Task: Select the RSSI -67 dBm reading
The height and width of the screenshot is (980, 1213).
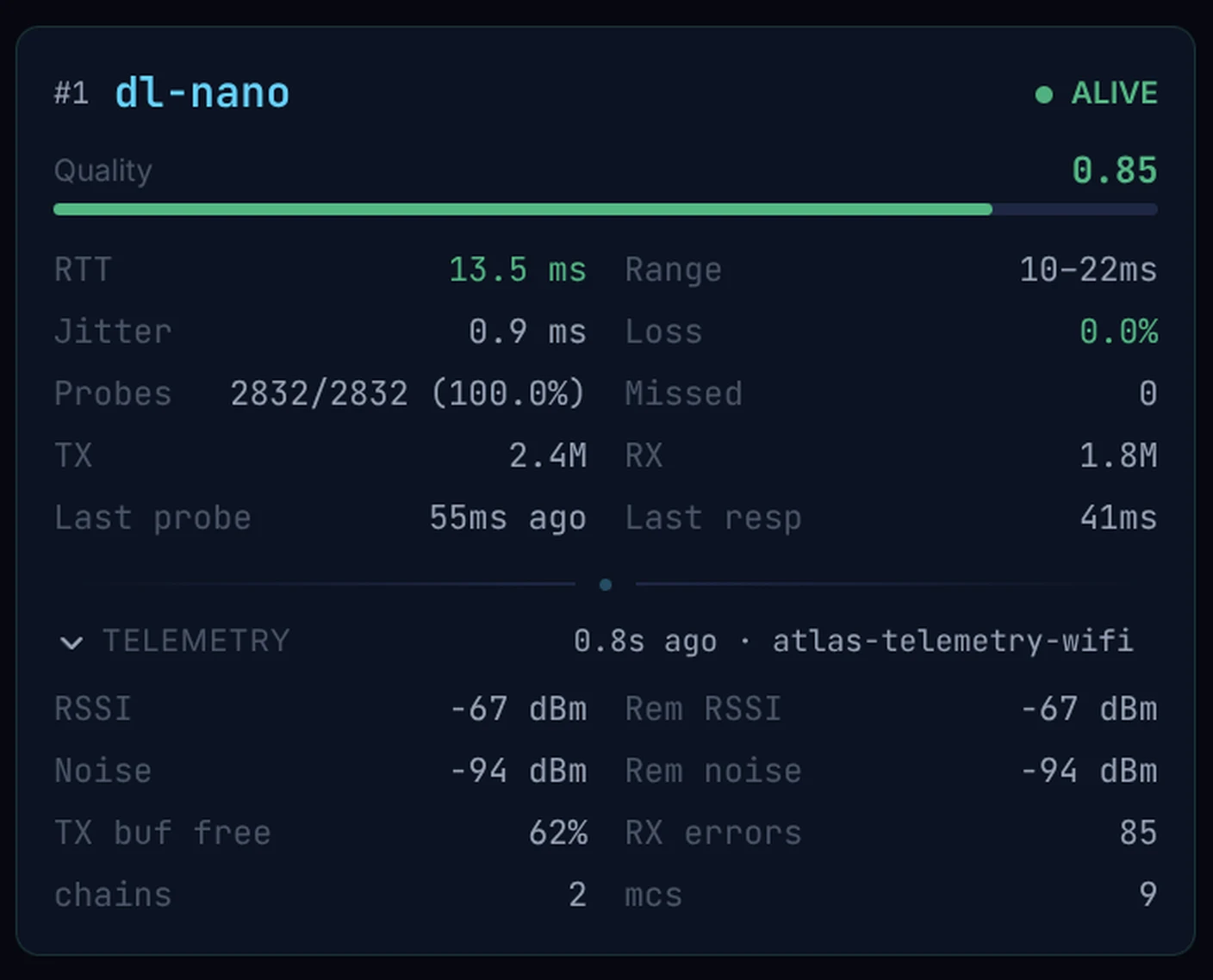Action: coord(519,709)
